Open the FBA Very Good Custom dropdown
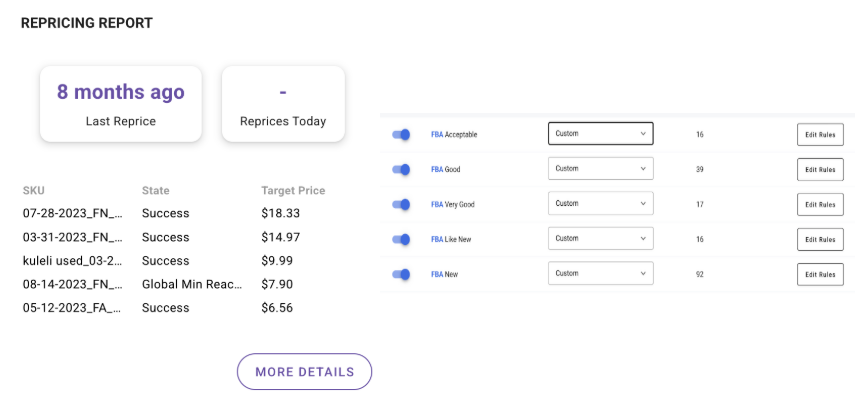This screenshot has width=864, height=403. pyautogui.click(x=600, y=204)
